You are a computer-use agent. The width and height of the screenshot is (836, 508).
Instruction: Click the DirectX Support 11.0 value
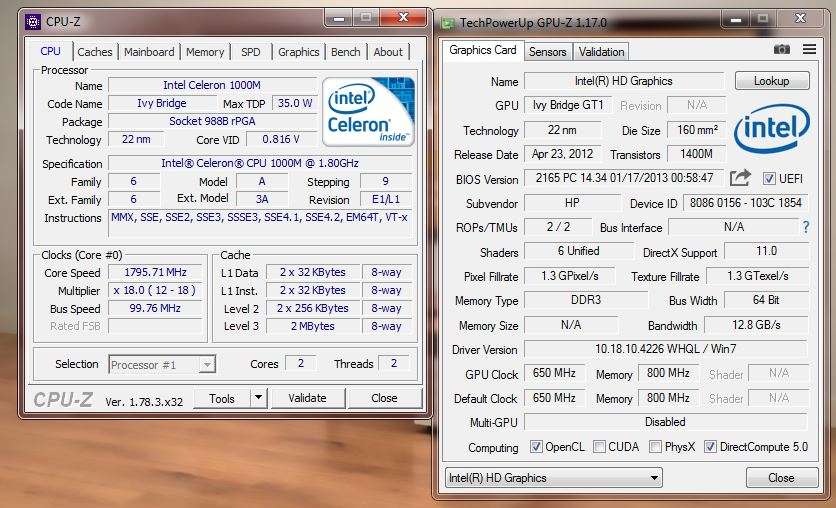coord(766,251)
